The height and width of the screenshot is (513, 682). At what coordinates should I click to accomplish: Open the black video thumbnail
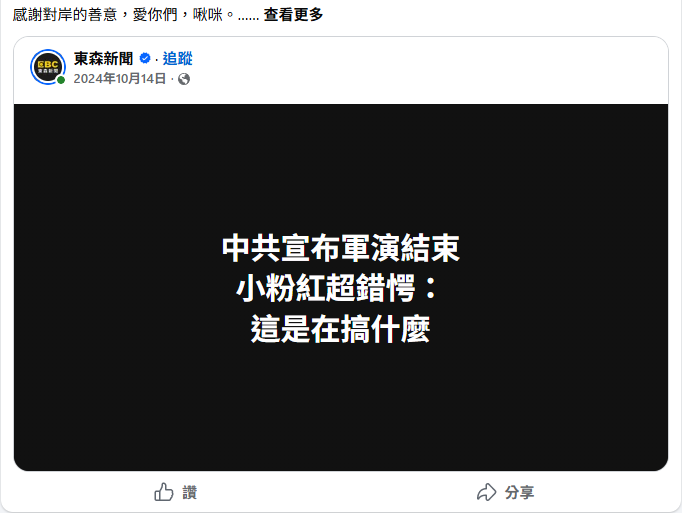click(341, 287)
